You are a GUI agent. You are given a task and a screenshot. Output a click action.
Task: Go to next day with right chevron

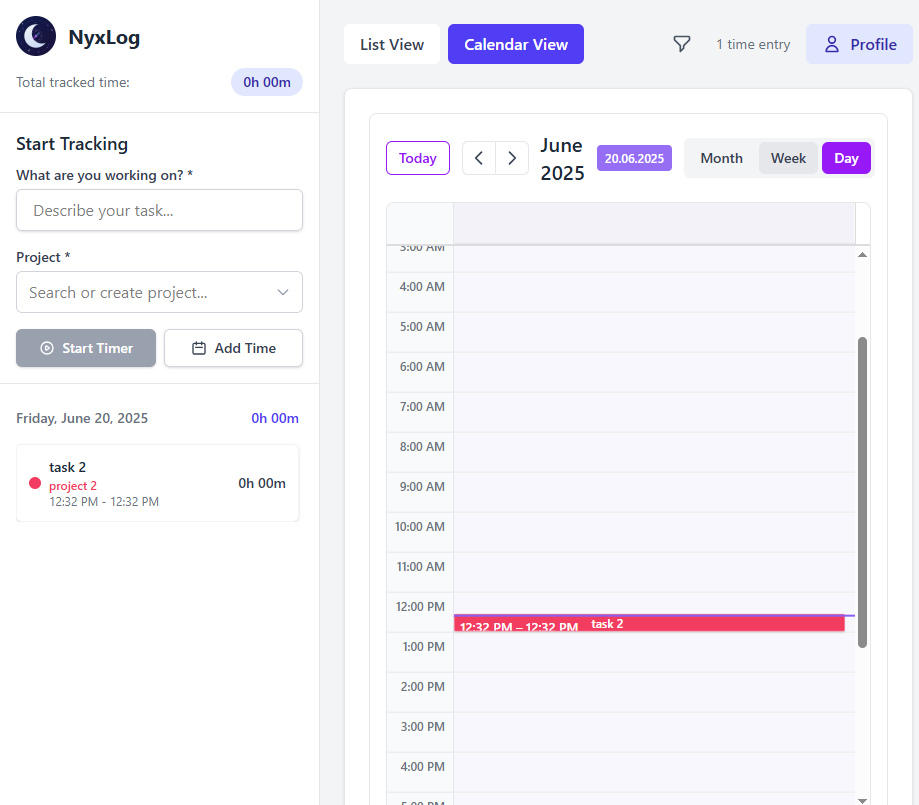click(x=512, y=158)
